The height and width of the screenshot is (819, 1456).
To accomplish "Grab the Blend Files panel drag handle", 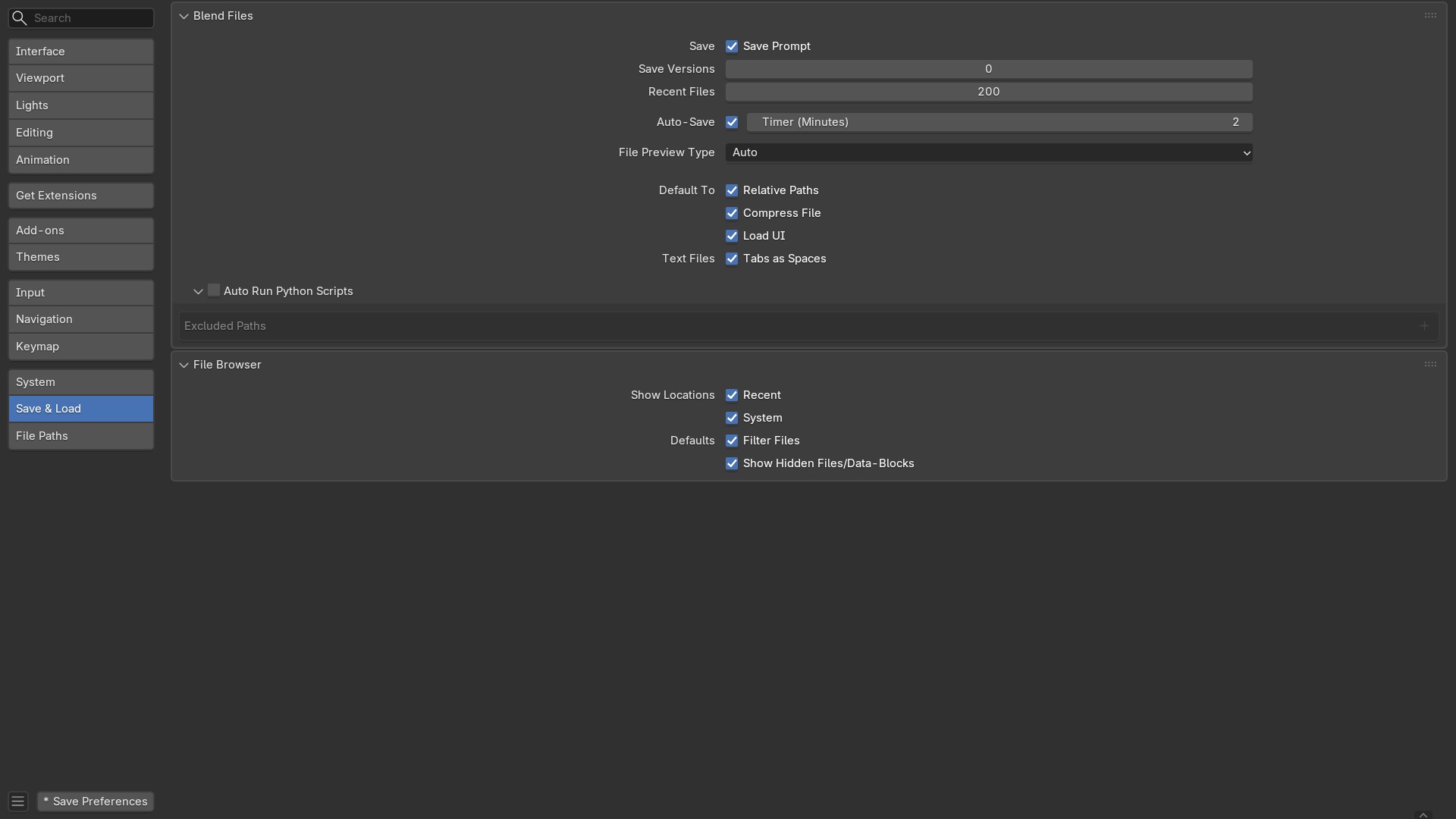I will [1430, 16].
